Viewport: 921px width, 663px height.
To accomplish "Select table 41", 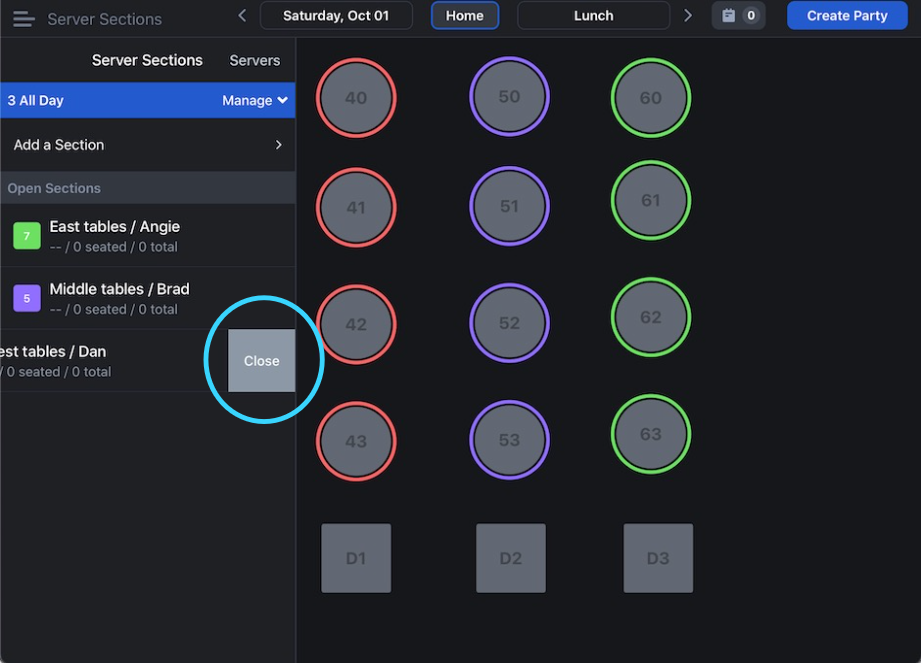I will pos(356,207).
